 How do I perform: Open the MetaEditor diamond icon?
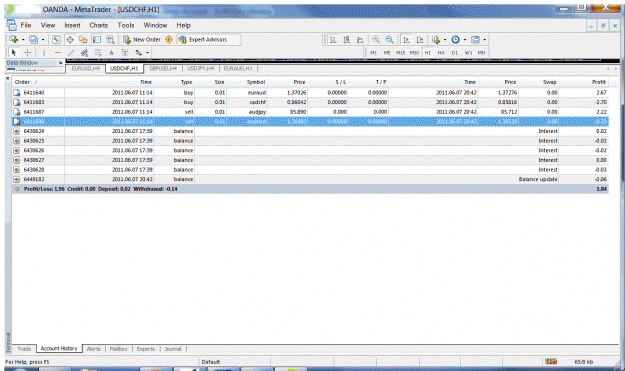[x=169, y=39]
